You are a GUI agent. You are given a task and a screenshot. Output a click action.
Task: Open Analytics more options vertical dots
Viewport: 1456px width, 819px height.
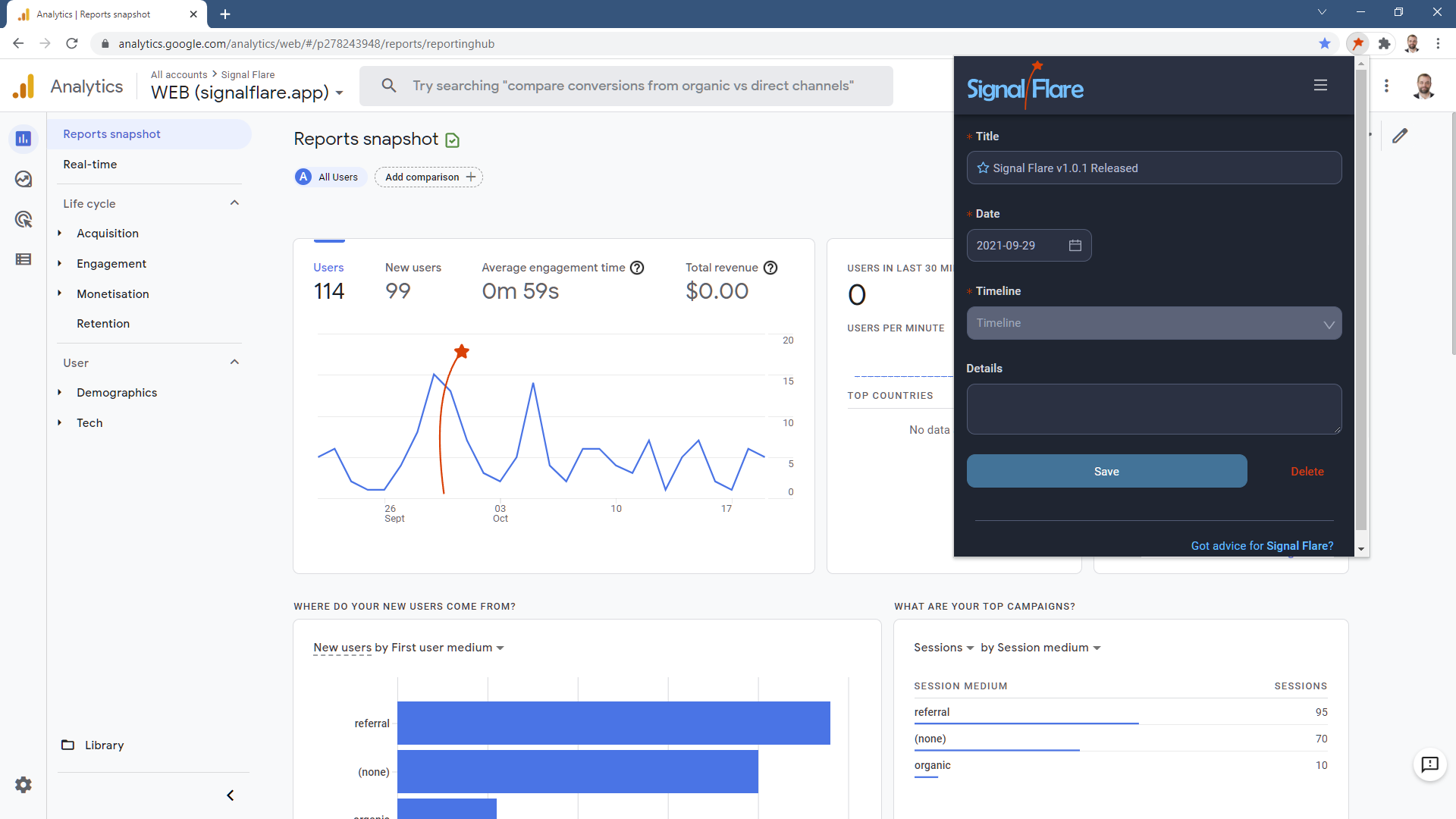point(1386,86)
